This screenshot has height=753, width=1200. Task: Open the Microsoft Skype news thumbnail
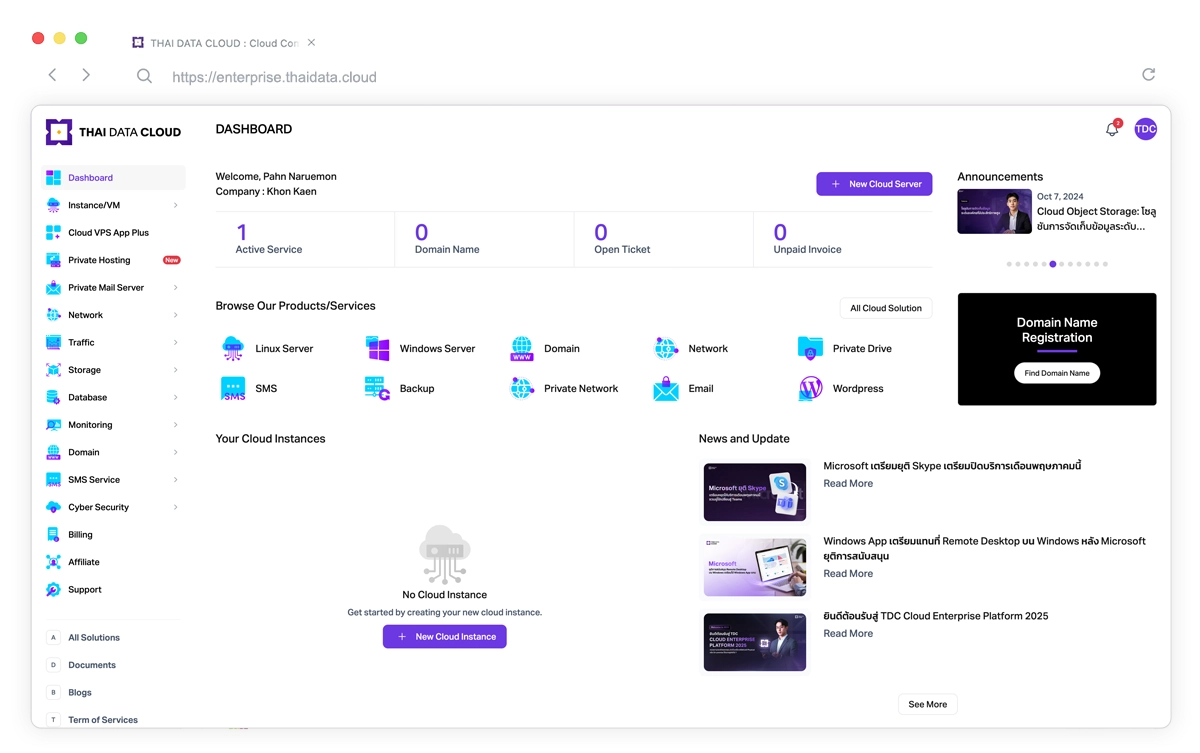click(755, 492)
